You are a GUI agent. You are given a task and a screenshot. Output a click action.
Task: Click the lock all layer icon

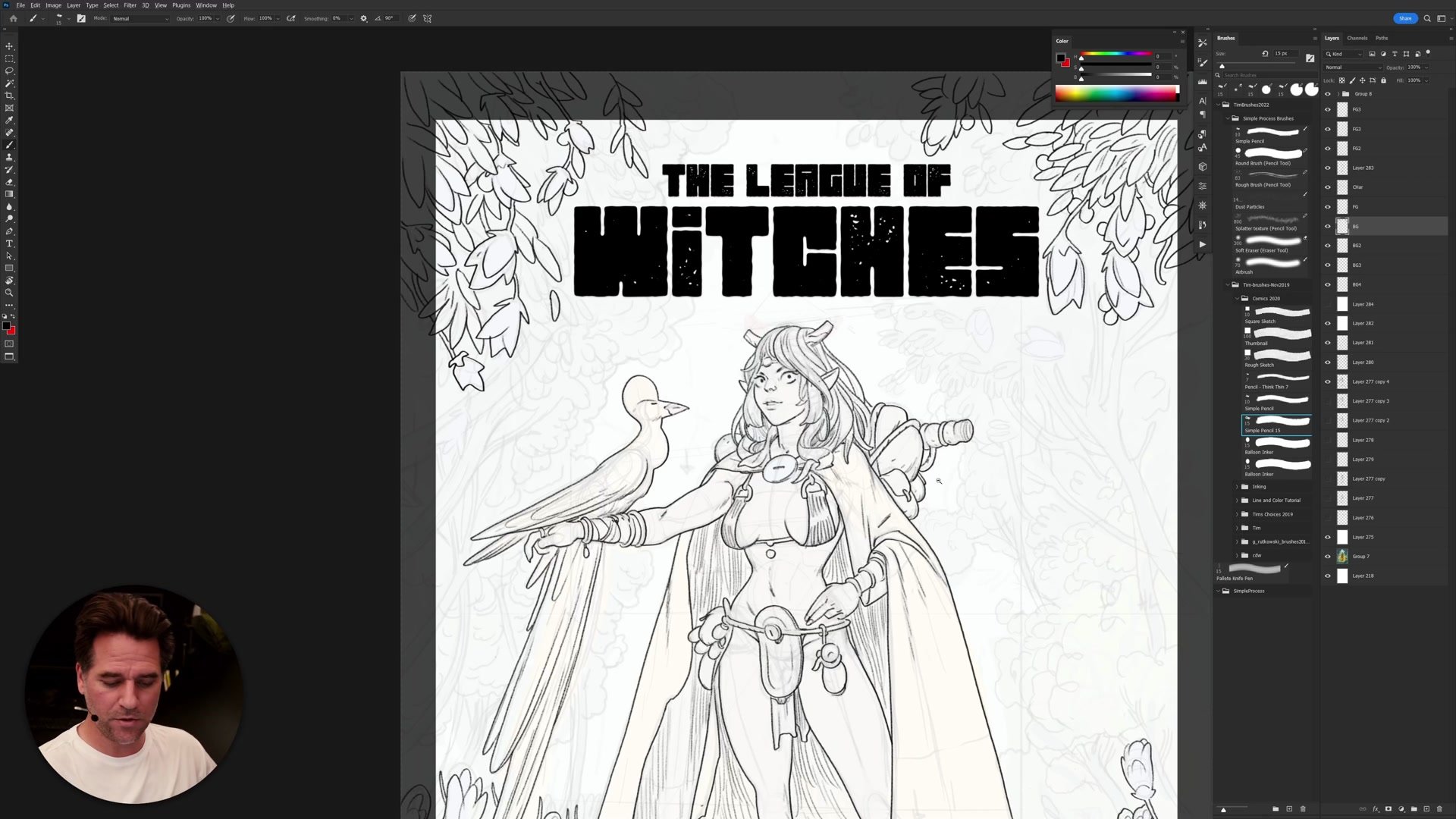1383,80
